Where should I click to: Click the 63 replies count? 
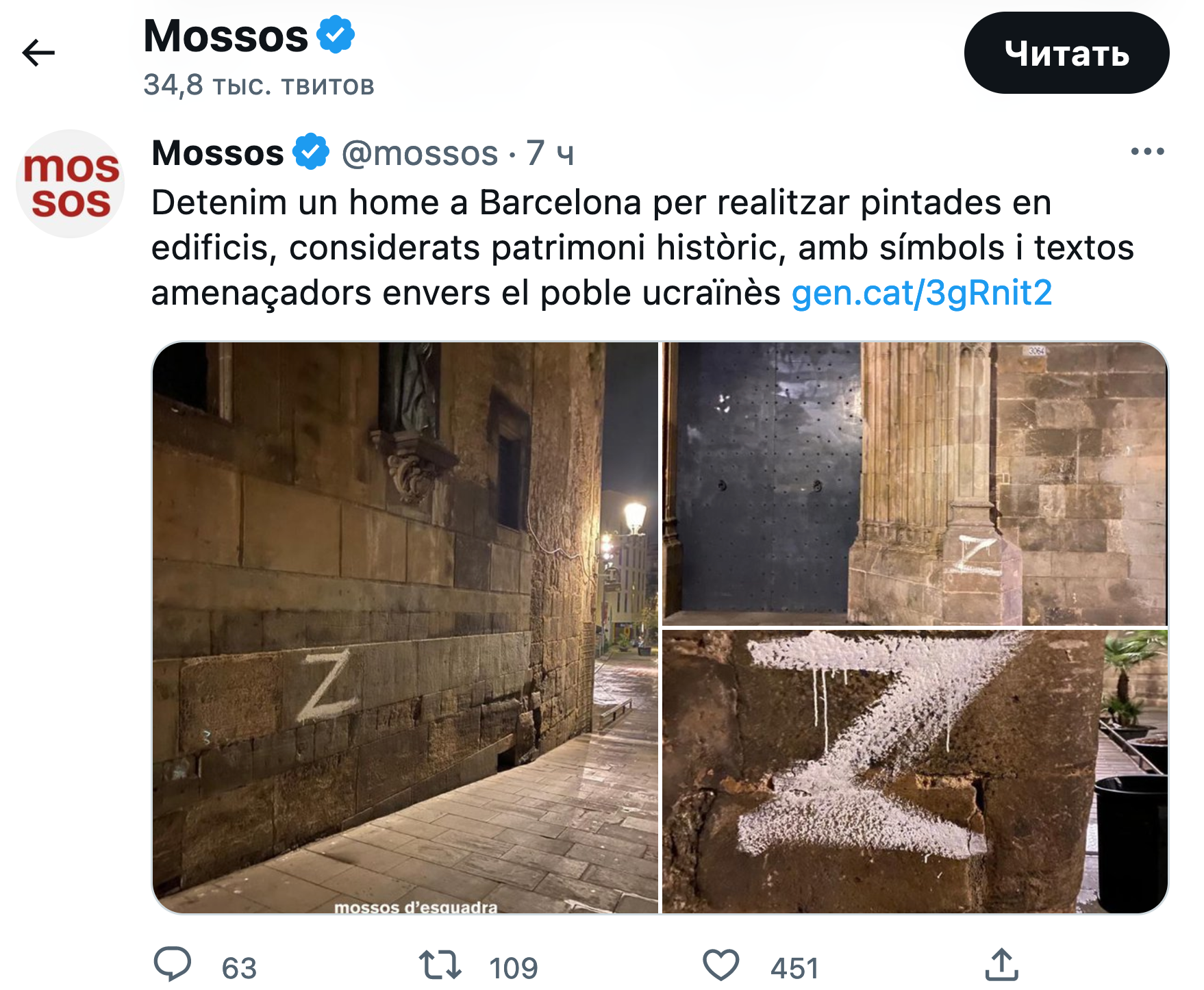239,968
